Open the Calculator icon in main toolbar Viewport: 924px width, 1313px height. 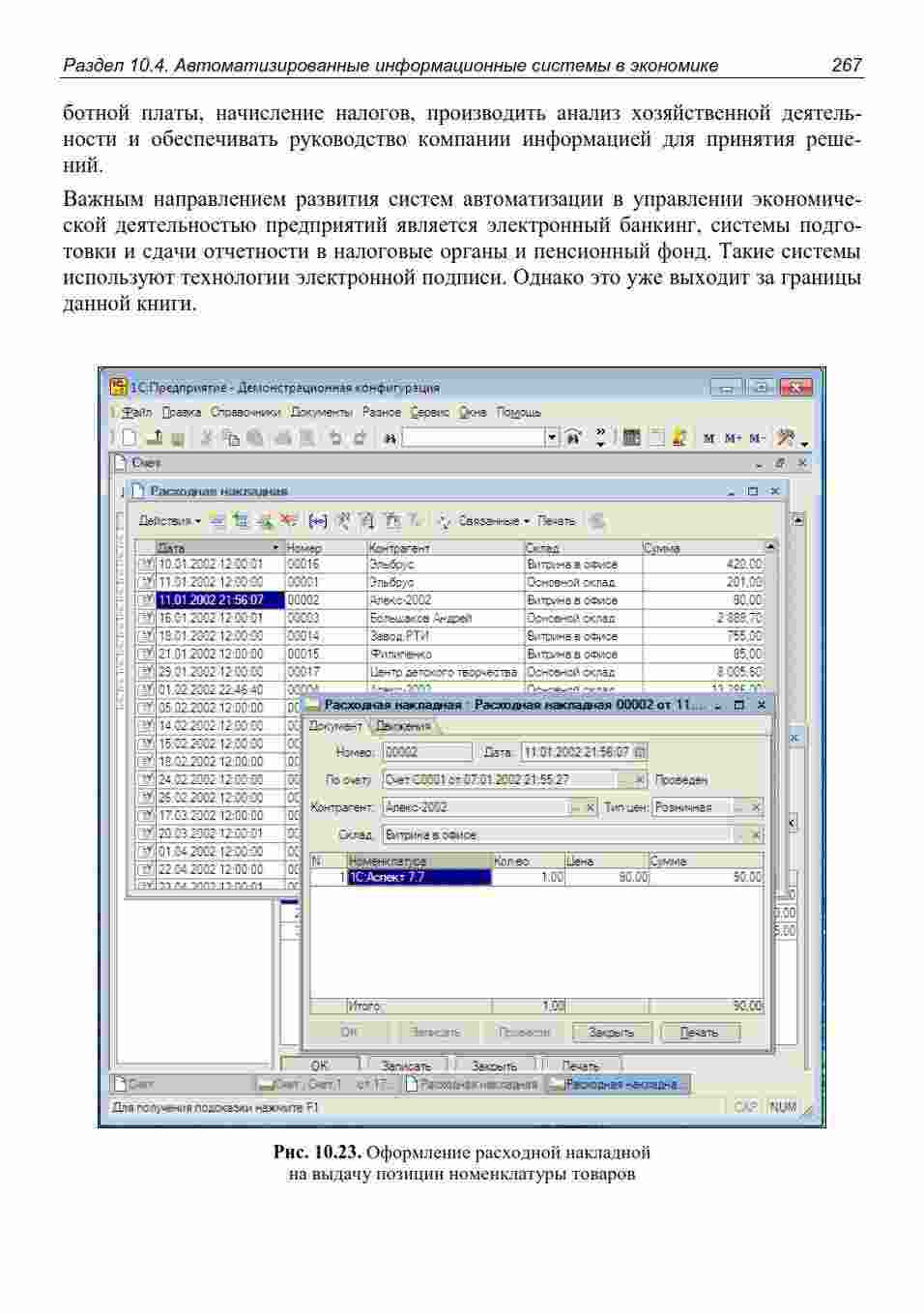631,438
